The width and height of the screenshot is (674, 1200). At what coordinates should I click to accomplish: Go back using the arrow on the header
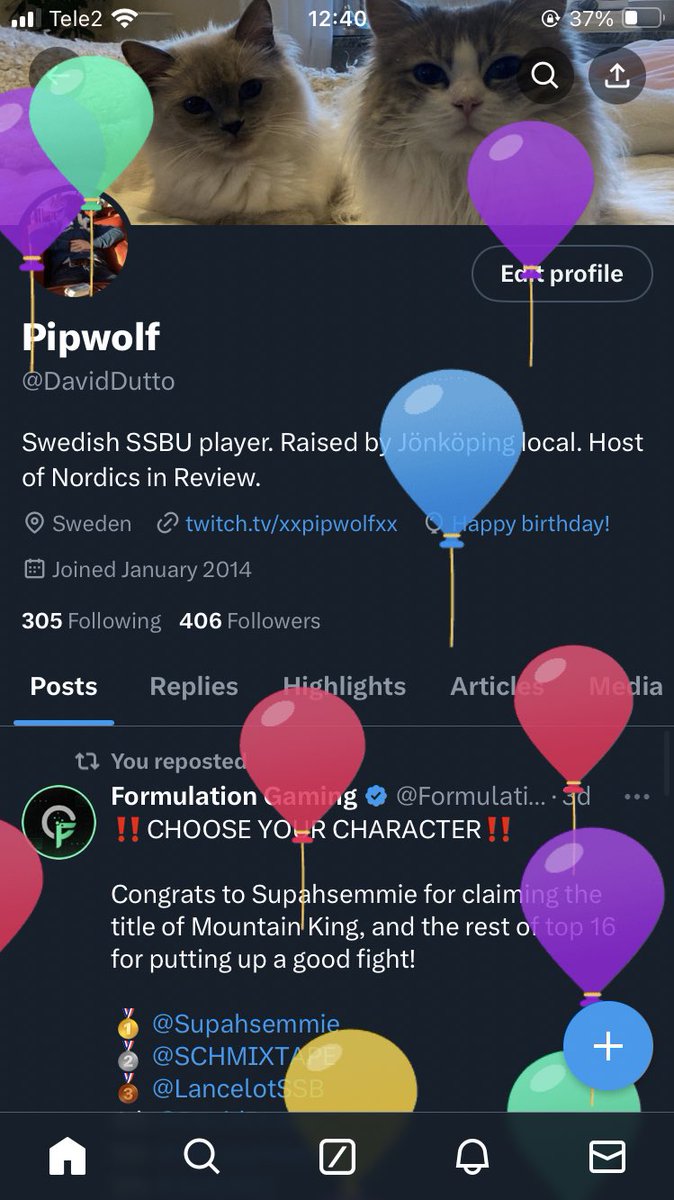56,74
